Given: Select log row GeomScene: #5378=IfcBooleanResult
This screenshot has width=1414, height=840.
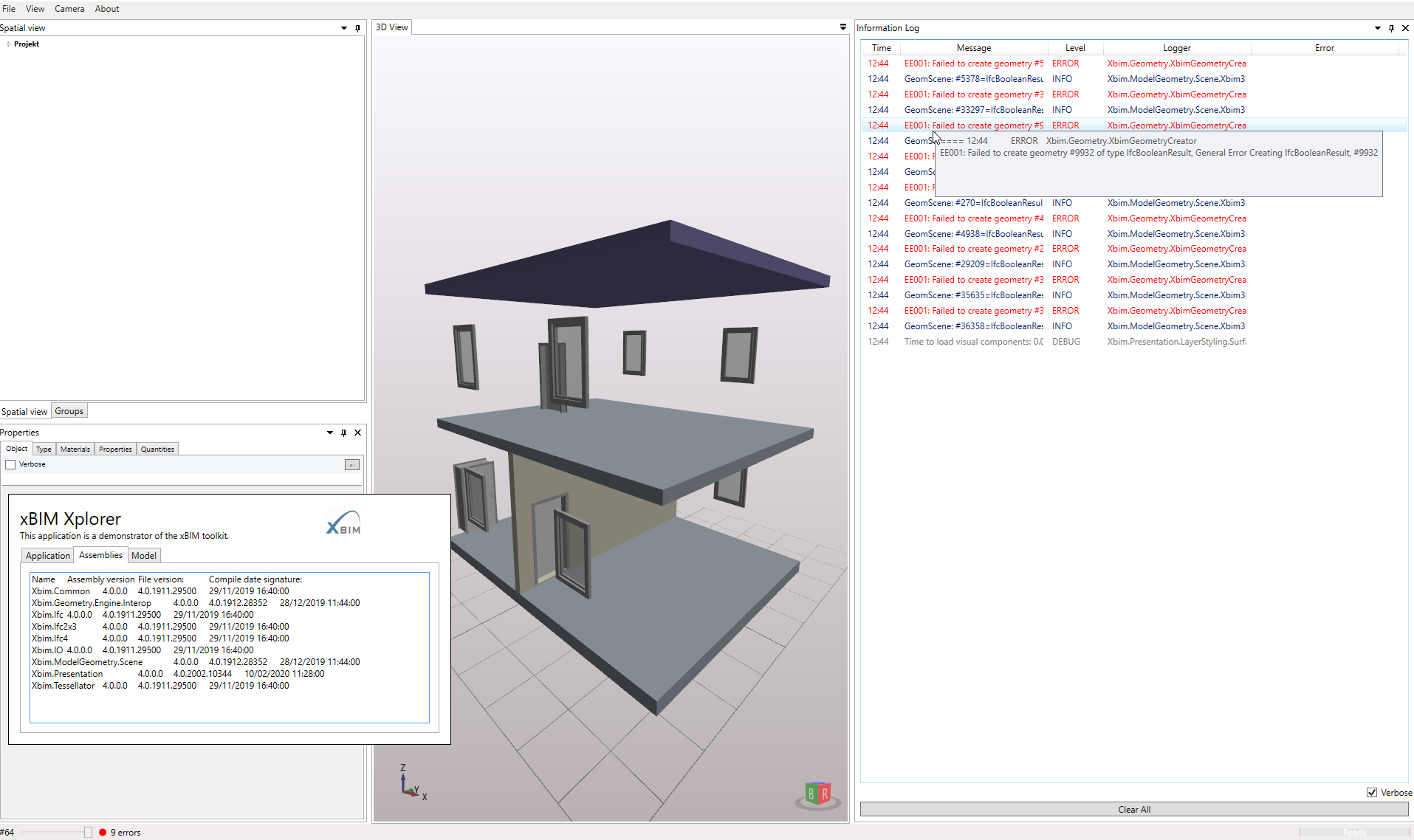Looking at the screenshot, I should (1134, 79).
